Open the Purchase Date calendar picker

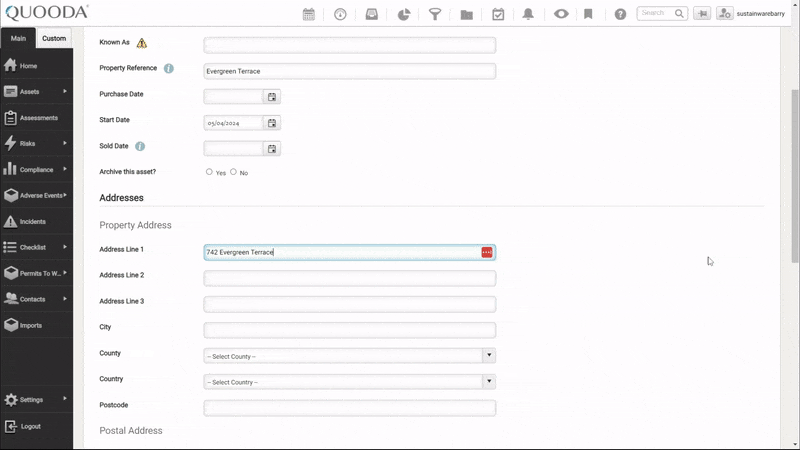(272, 97)
